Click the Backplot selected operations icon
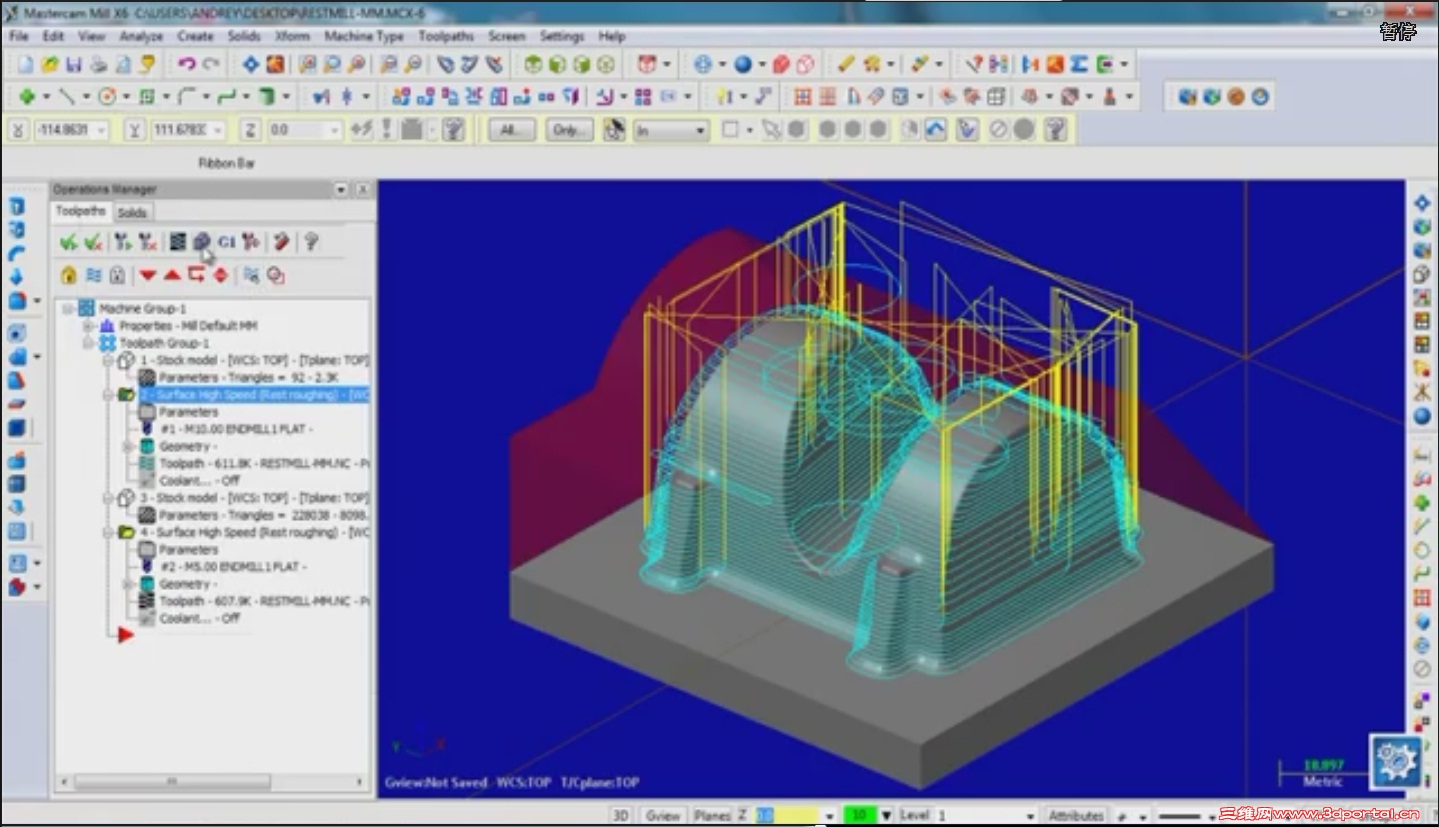1439x827 pixels. 177,241
